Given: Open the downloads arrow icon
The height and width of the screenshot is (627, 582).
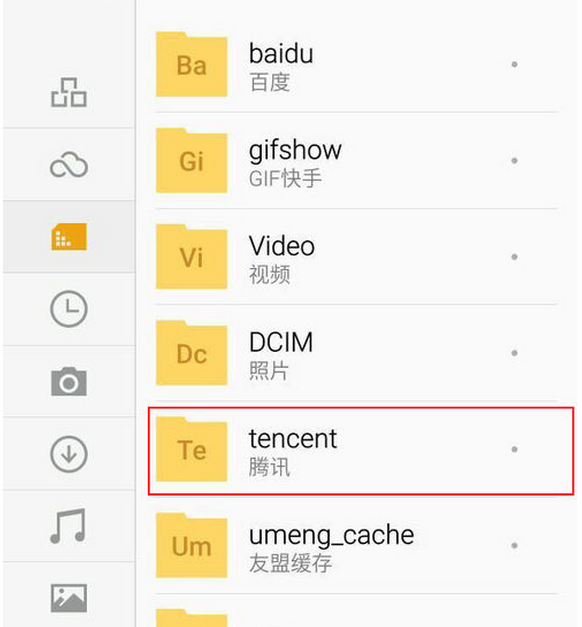Looking at the screenshot, I should [x=69, y=454].
